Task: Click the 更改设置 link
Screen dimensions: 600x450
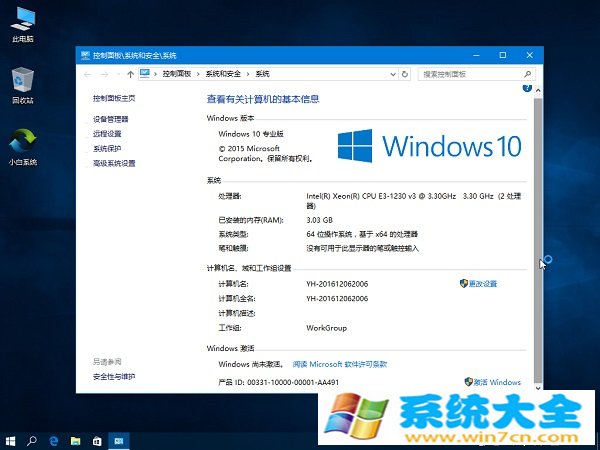Action: point(483,284)
